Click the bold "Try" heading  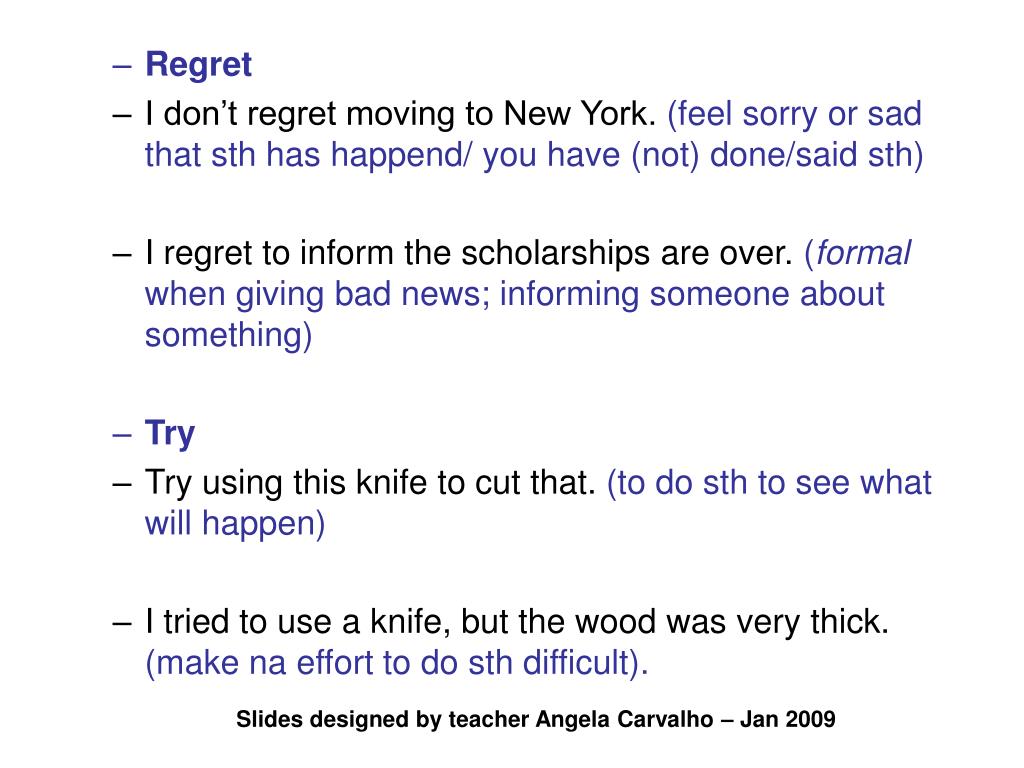(x=170, y=434)
